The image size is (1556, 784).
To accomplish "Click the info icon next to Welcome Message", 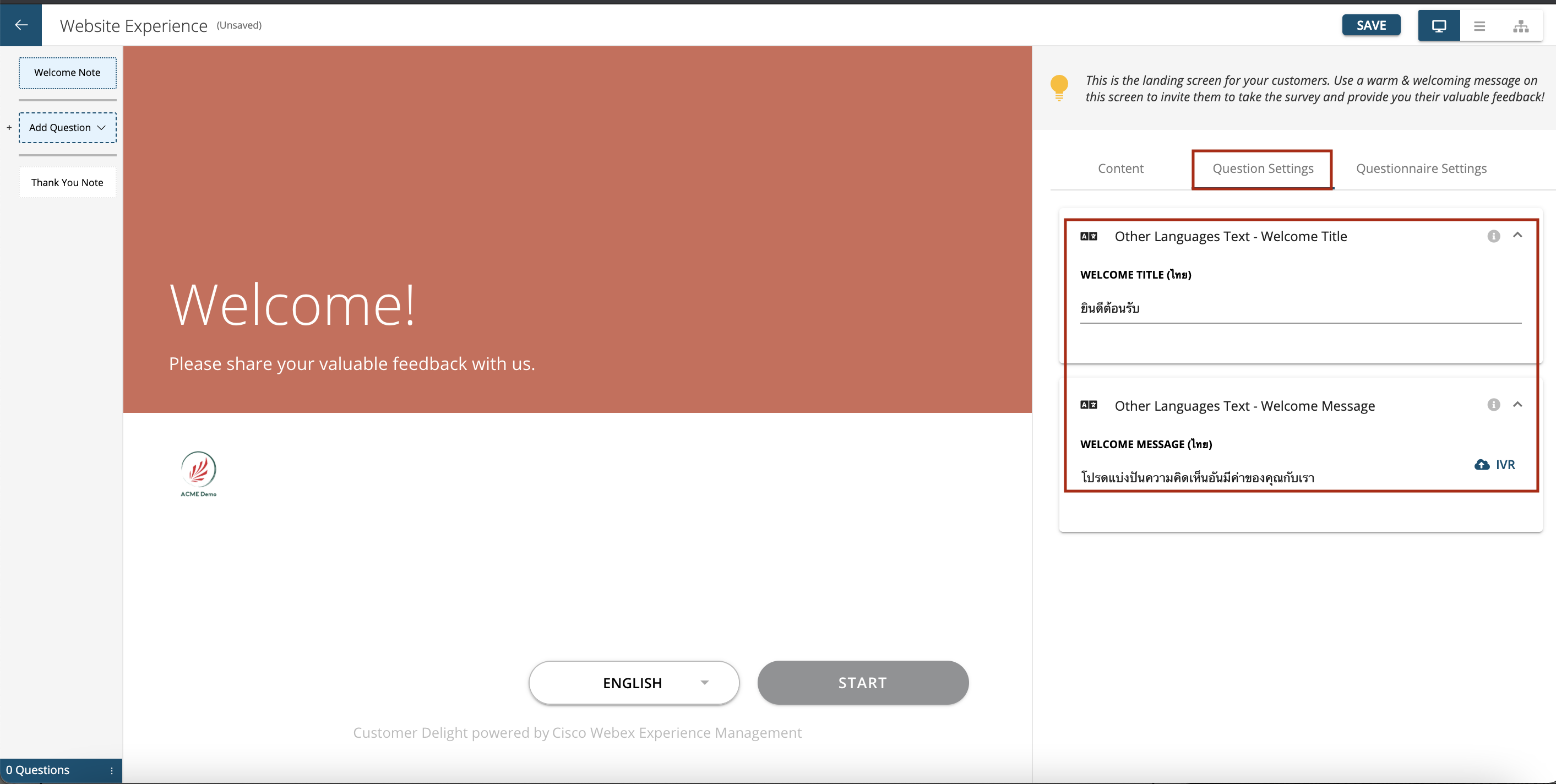I will click(1494, 405).
